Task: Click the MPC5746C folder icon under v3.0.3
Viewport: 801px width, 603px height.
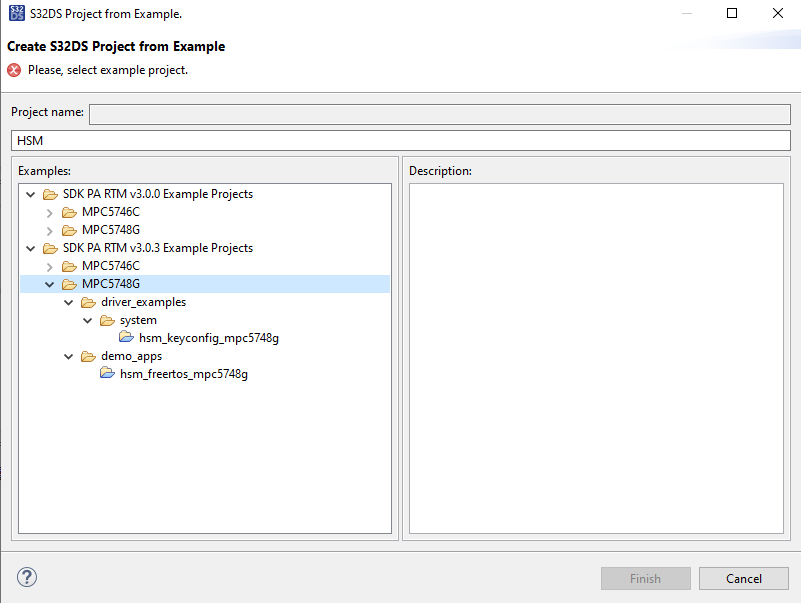Action: tap(68, 265)
